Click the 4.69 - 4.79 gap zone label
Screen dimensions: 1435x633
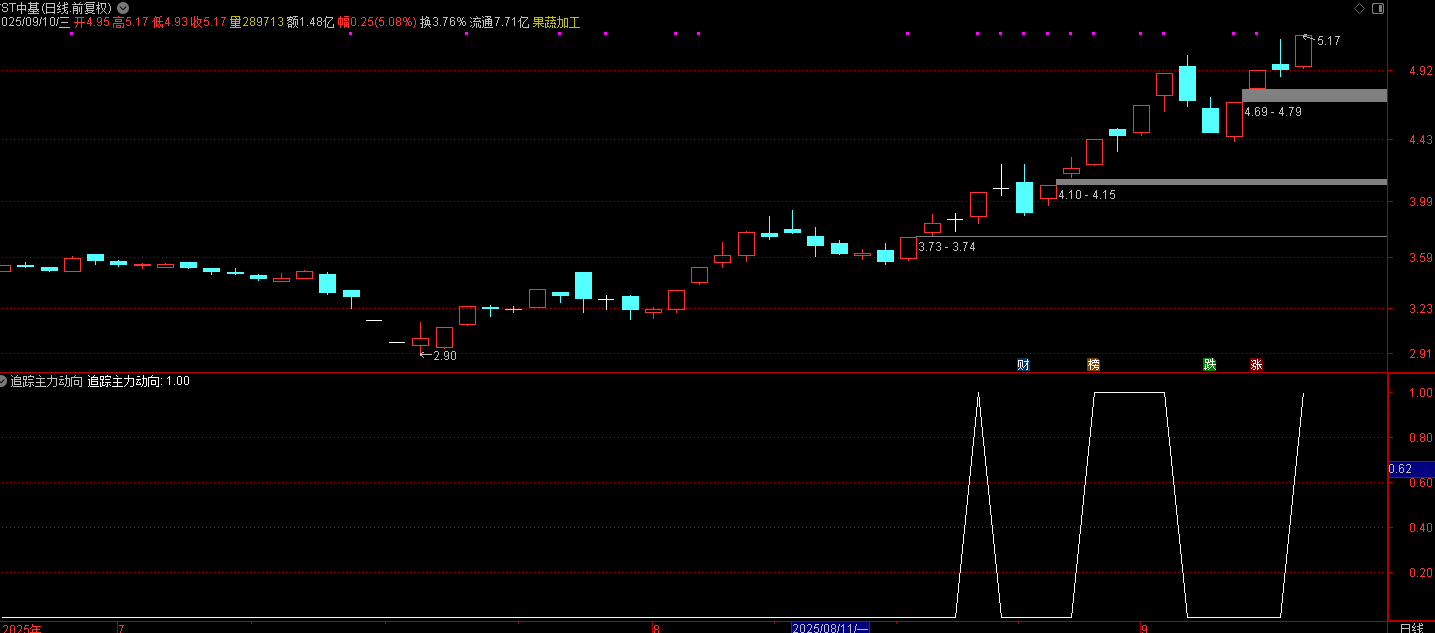point(1272,112)
